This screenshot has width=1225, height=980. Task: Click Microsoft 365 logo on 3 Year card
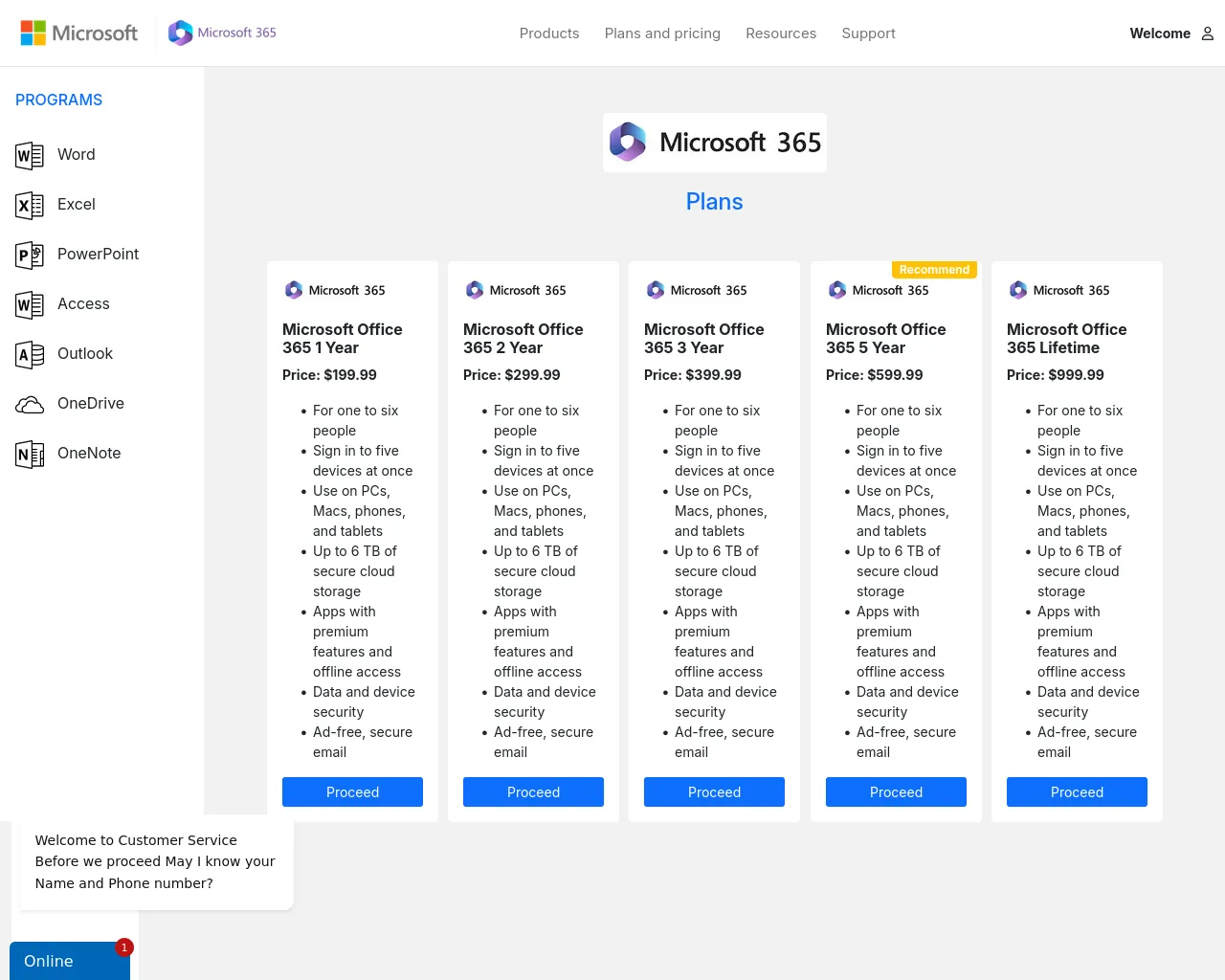(x=696, y=290)
